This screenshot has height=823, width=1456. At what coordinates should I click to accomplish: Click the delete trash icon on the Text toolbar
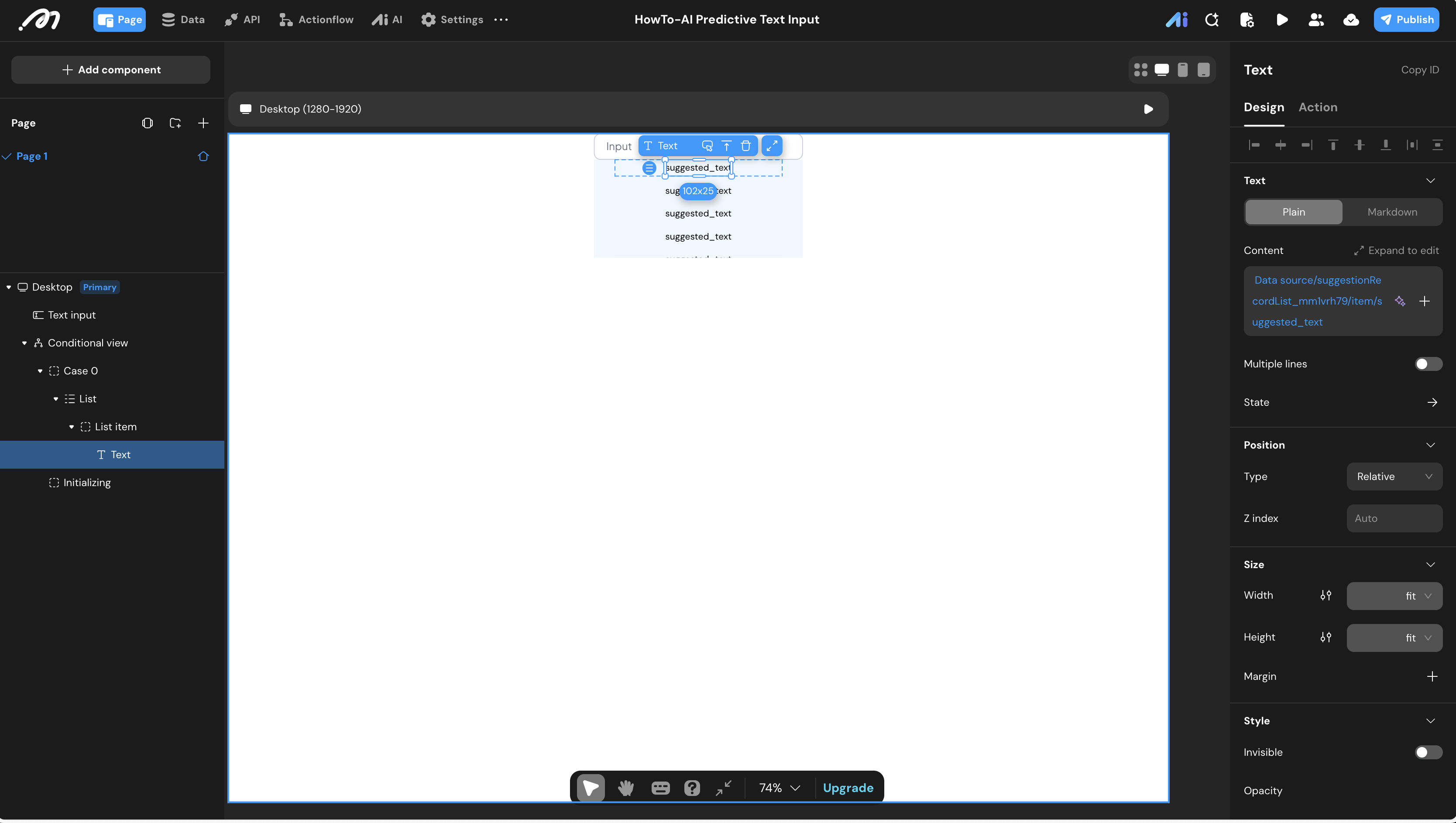(745, 146)
